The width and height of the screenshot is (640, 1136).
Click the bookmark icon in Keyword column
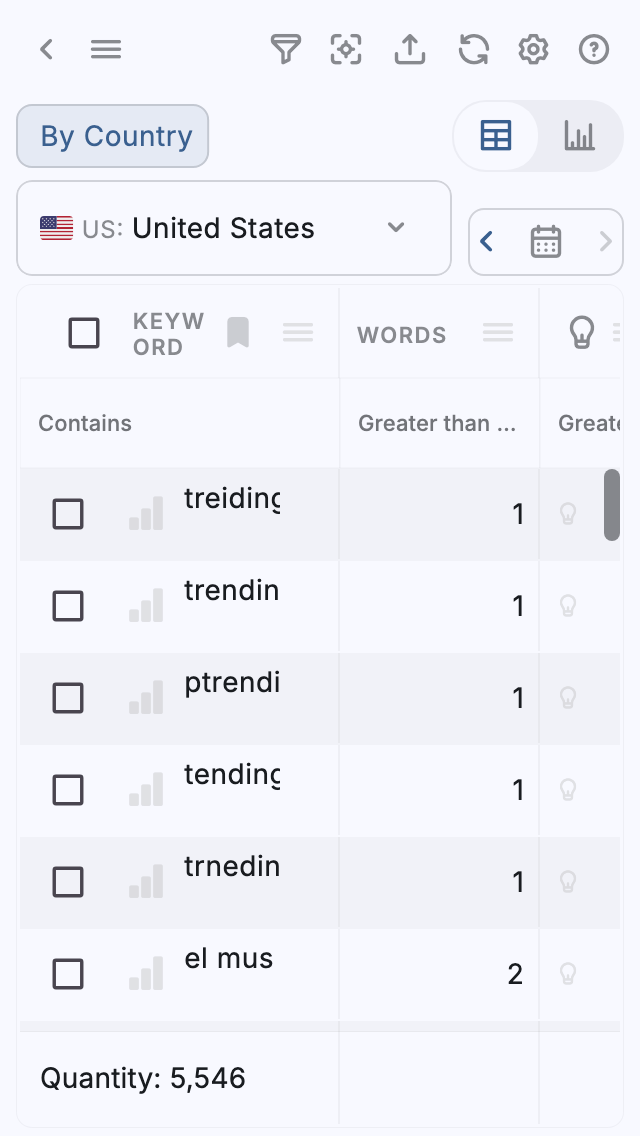point(237,333)
